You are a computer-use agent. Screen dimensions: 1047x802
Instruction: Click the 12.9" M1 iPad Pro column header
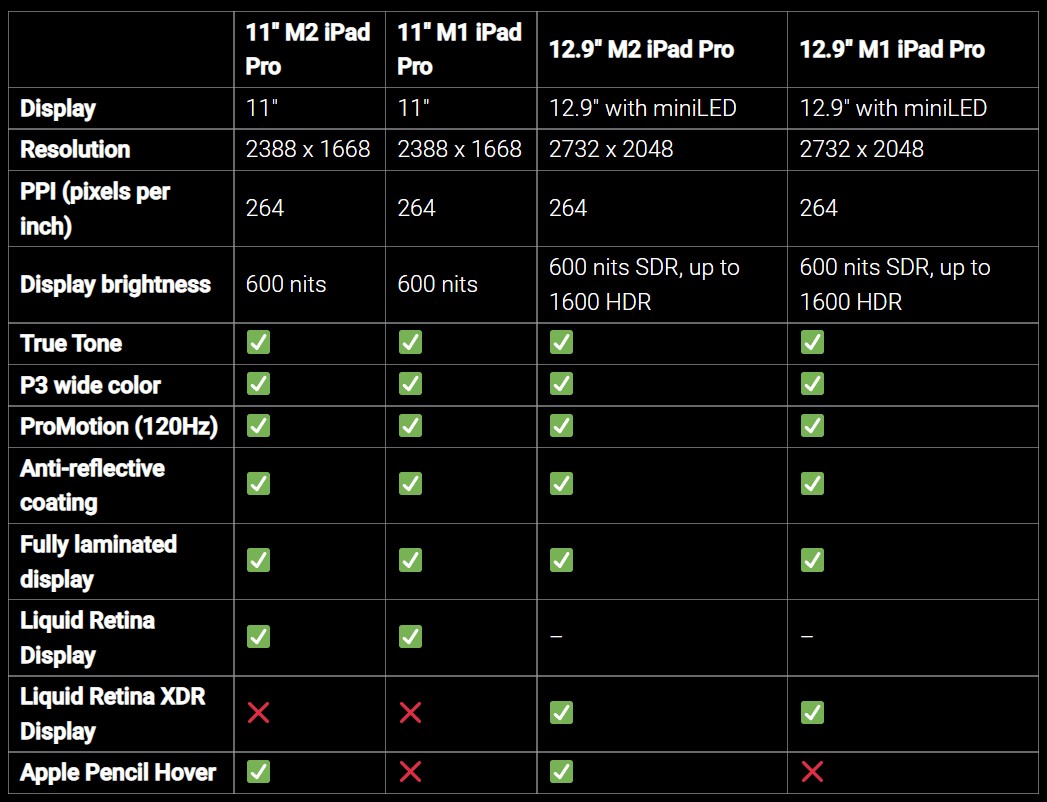click(892, 49)
